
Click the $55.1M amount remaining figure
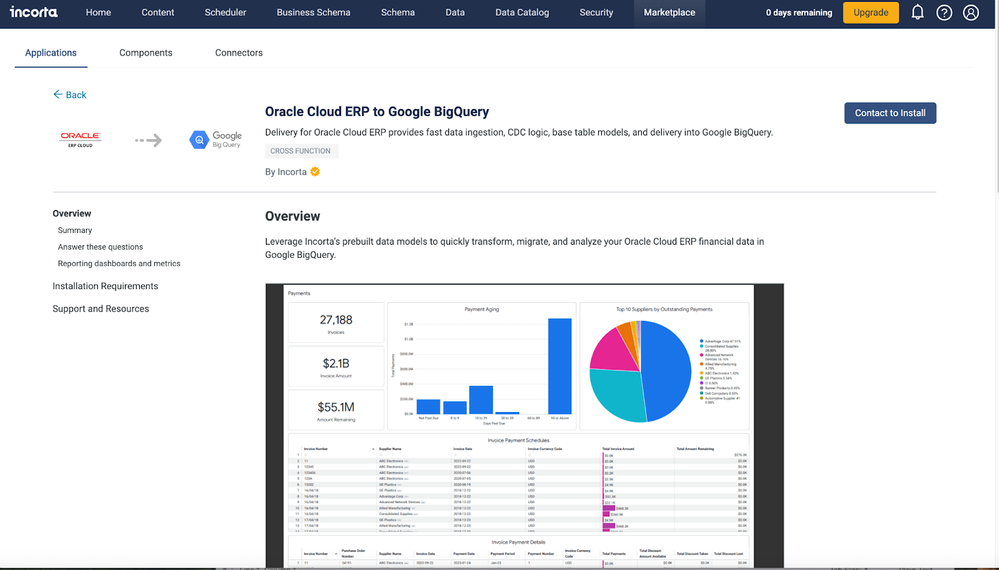click(336, 410)
